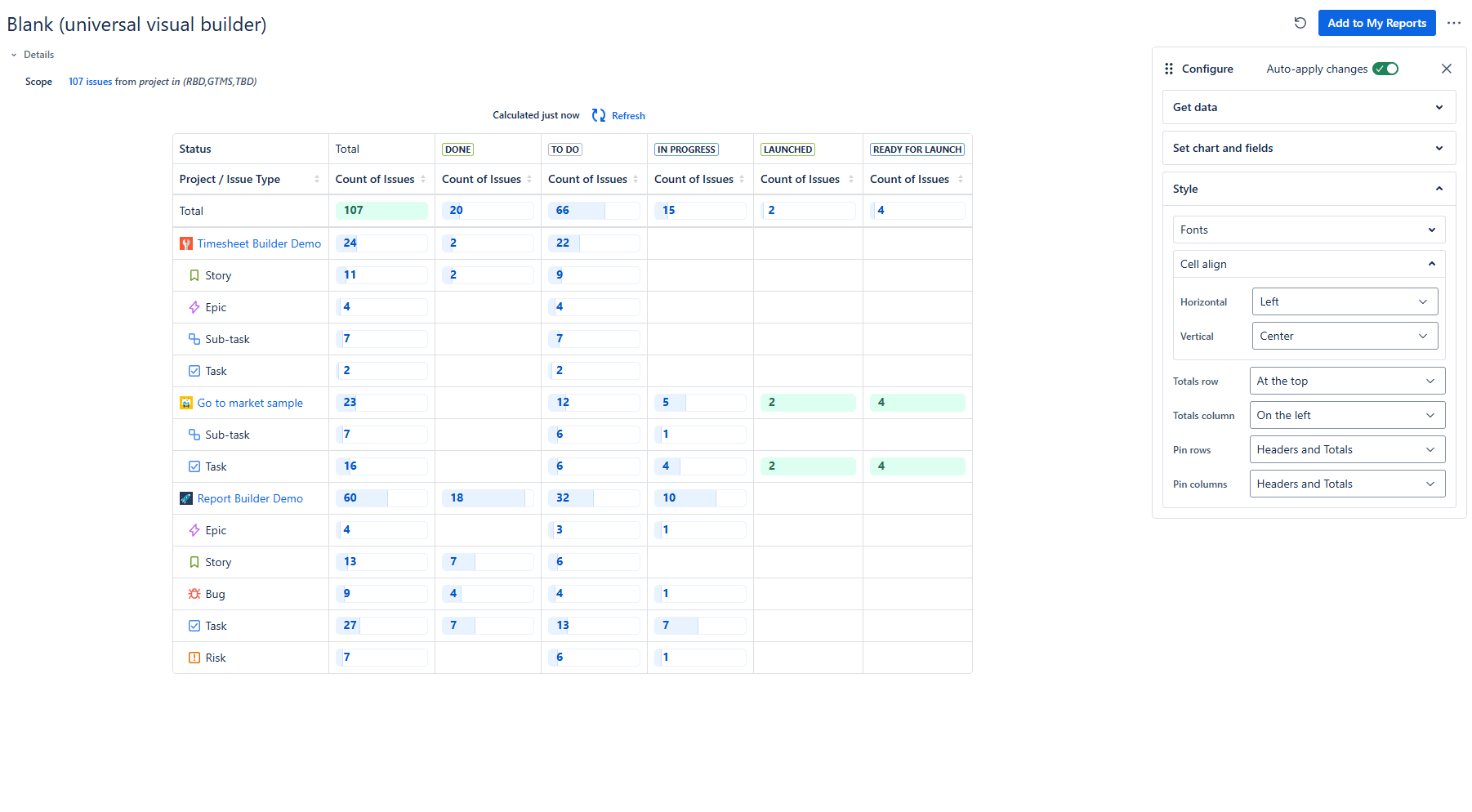Screen dimensions: 1472x812
Task: Click the TO DO status label
Action: (565, 149)
